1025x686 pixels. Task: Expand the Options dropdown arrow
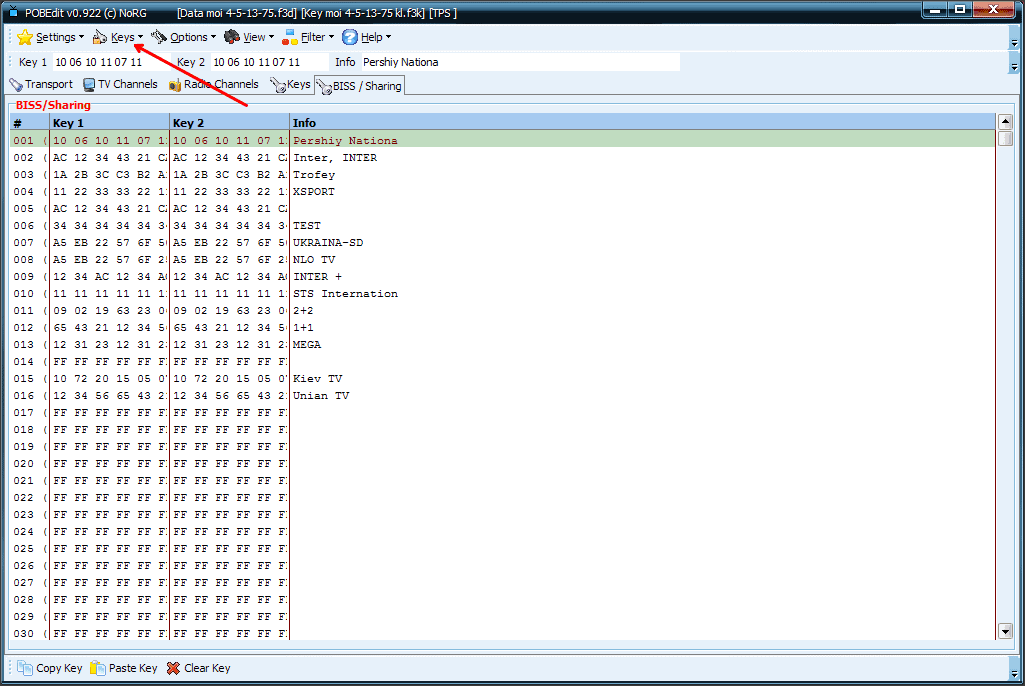213,37
